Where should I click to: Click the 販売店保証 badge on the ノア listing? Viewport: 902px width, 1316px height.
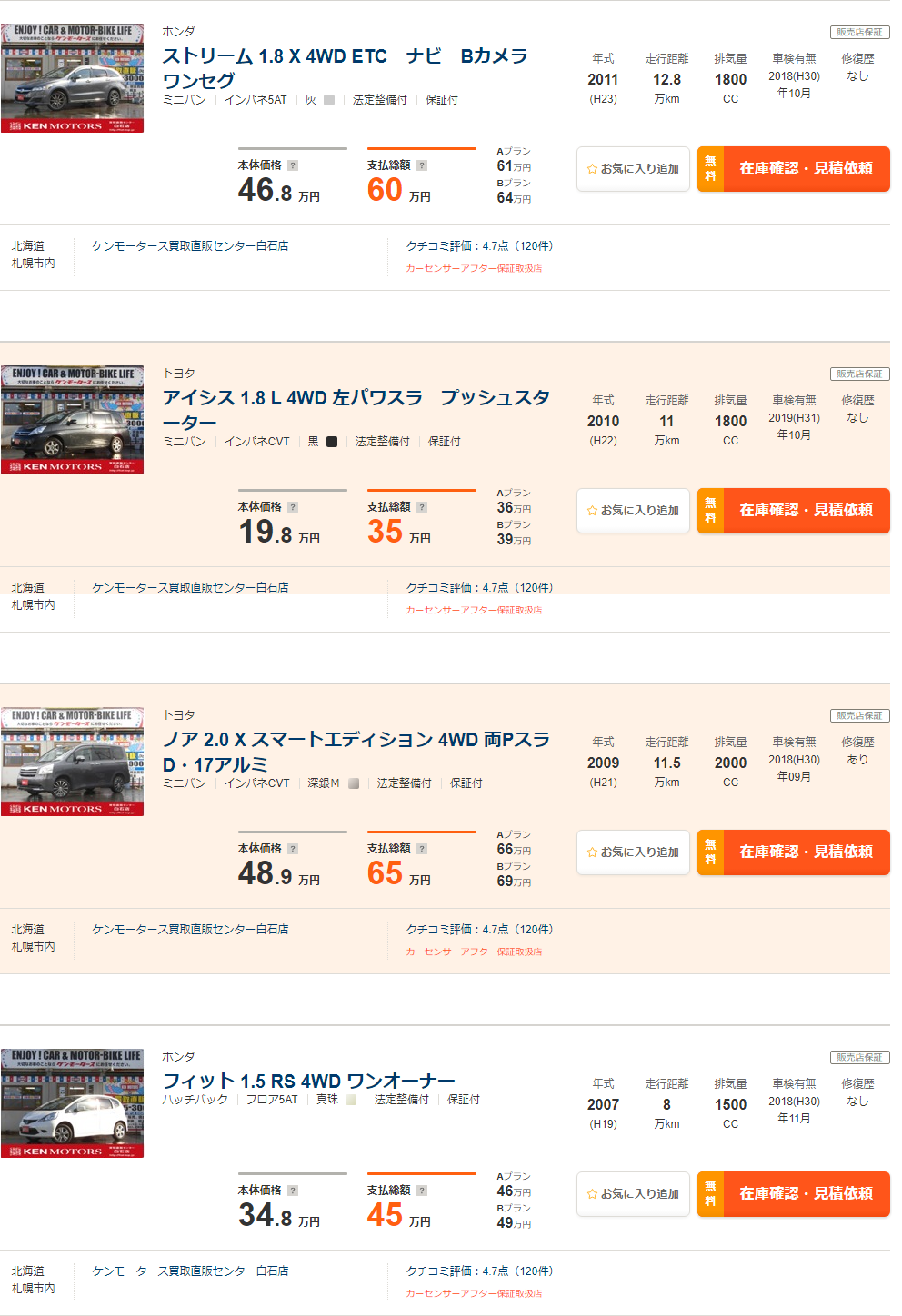[858, 715]
